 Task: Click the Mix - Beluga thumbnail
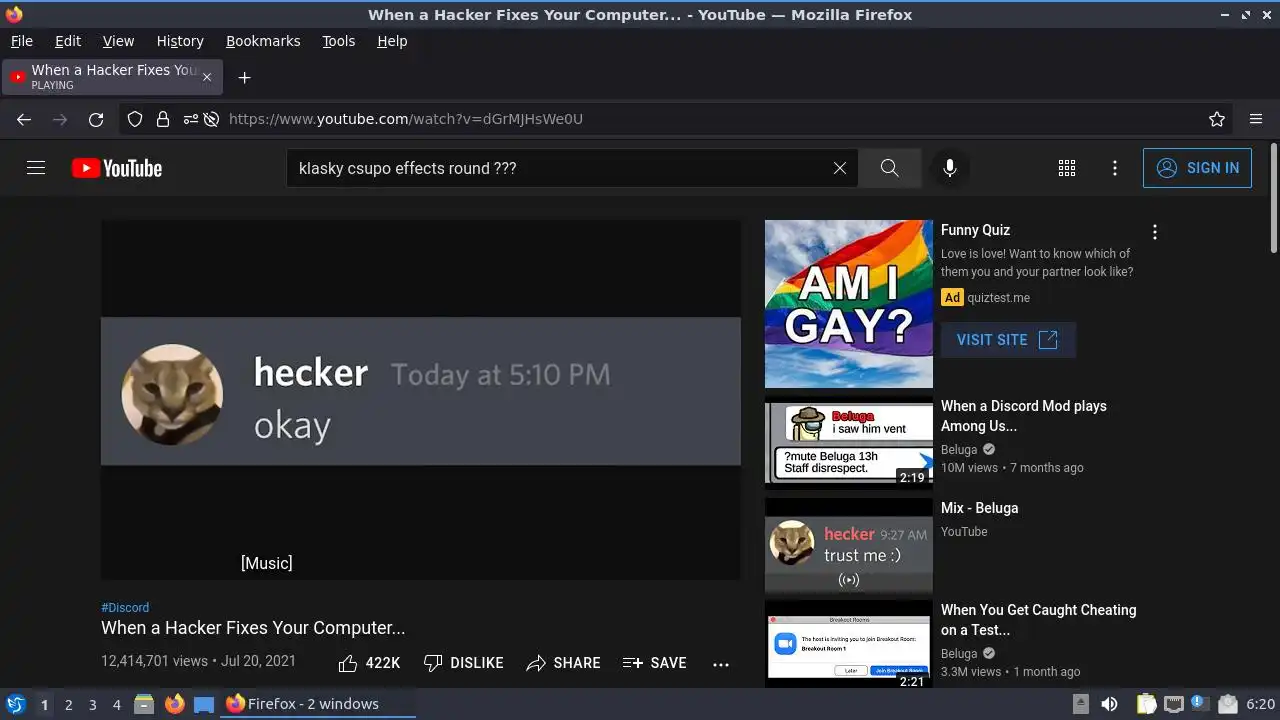coord(849,545)
